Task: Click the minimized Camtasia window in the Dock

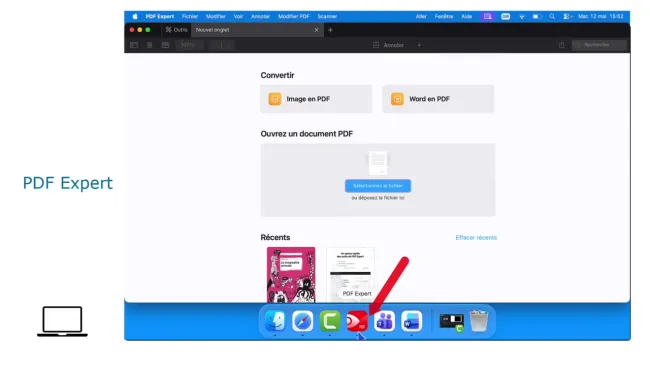Action: 451,322
